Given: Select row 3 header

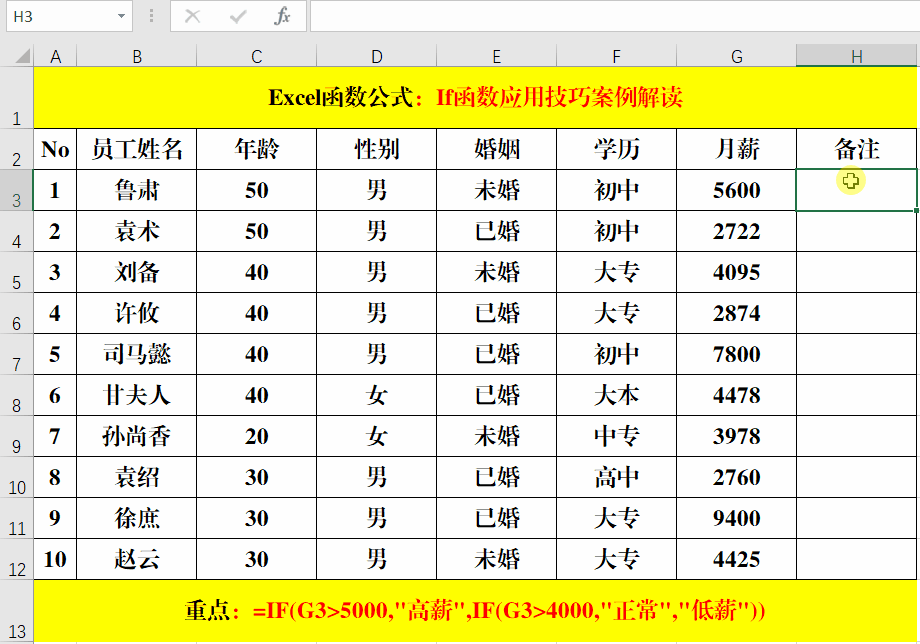Looking at the screenshot, I should (16, 190).
